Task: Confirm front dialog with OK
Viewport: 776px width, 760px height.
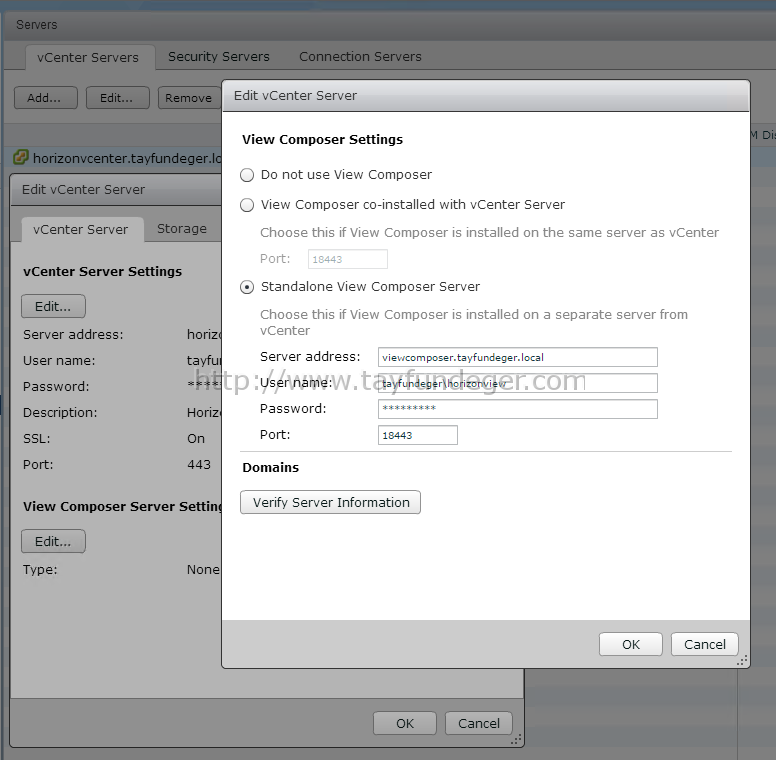Action: tap(630, 644)
